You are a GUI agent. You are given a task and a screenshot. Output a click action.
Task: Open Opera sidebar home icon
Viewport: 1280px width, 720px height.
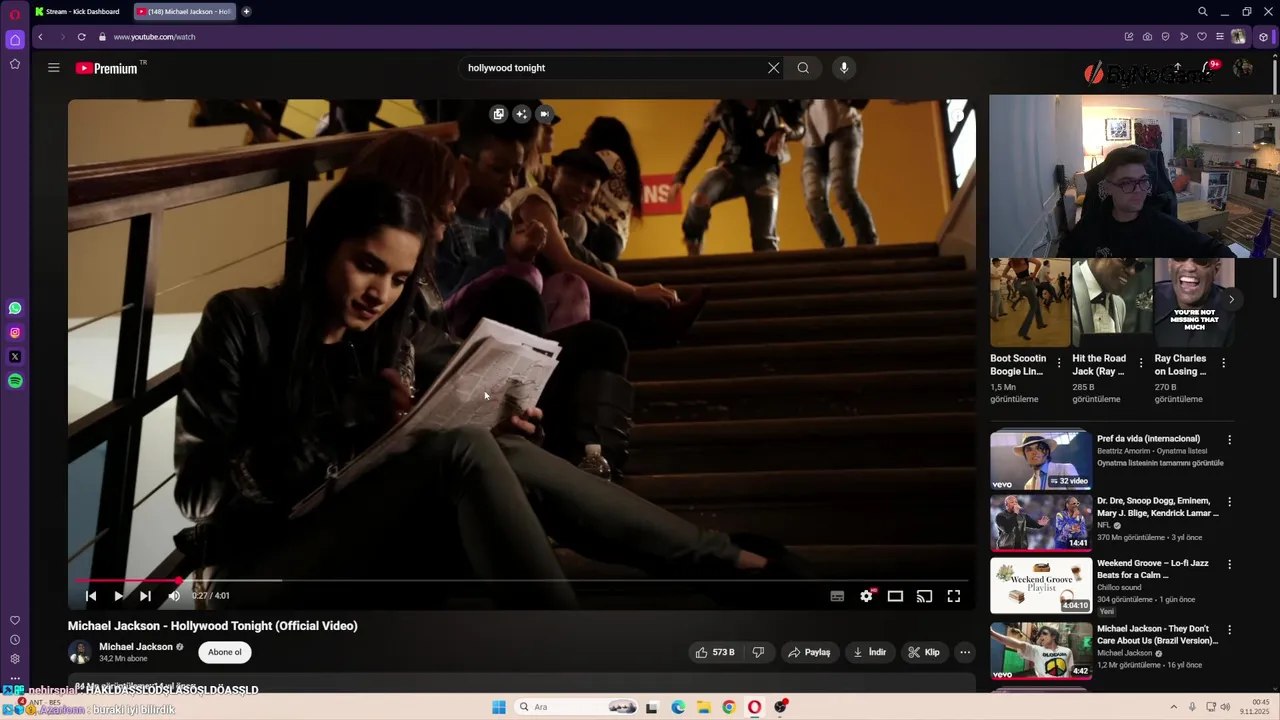[x=15, y=40]
